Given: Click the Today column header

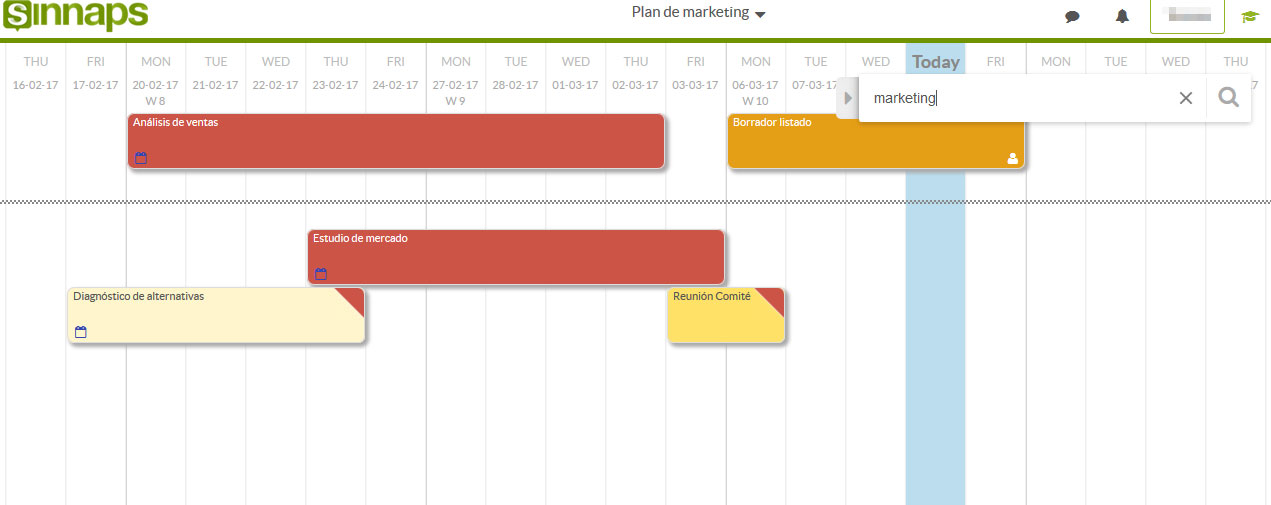Looking at the screenshot, I should pyautogui.click(x=935, y=62).
